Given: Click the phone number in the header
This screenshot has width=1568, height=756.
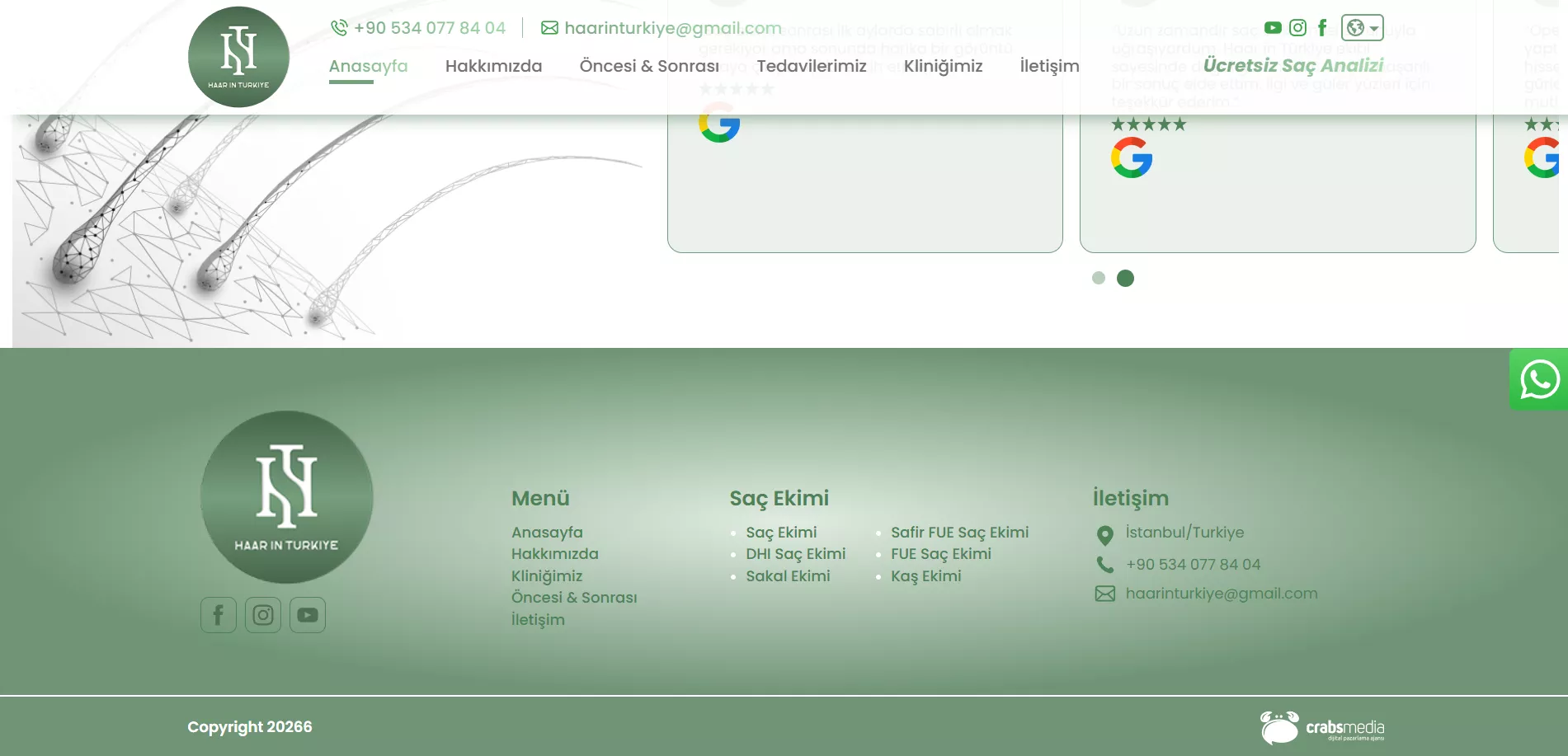Looking at the screenshot, I should (429, 28).
